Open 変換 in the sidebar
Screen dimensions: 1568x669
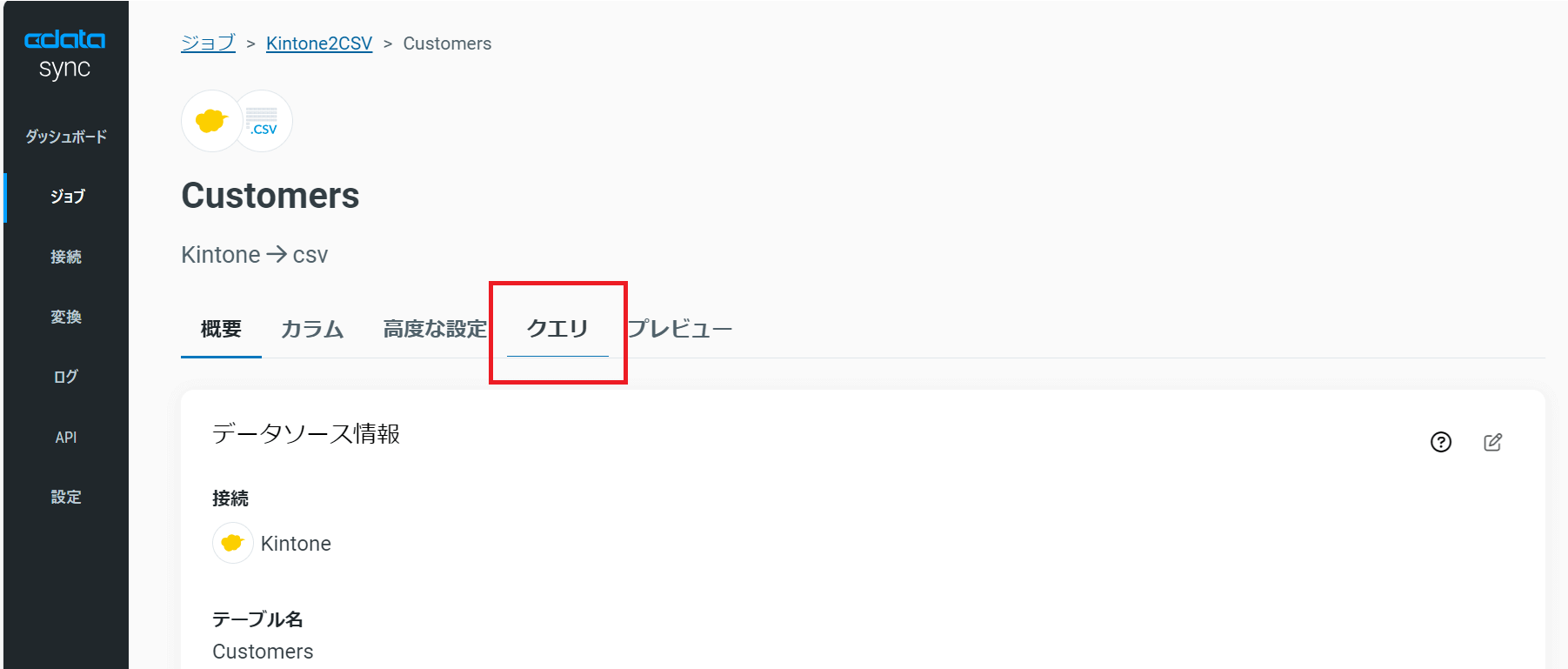pos(66,317)
